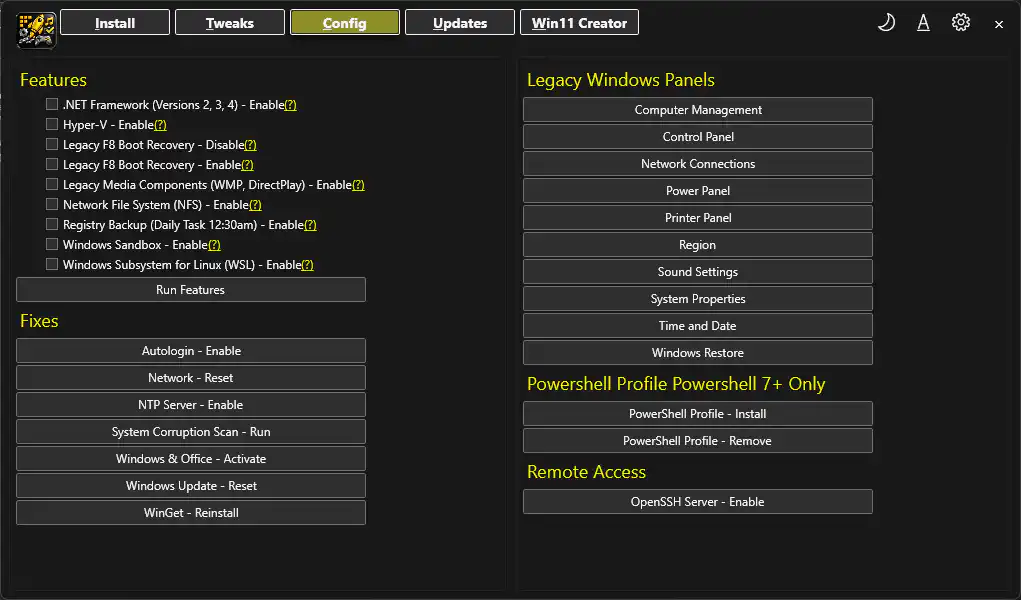This screenshot has width=1021, height=600.
Task: Check the Windows Sandbox option
Action: tap(52, 244)
